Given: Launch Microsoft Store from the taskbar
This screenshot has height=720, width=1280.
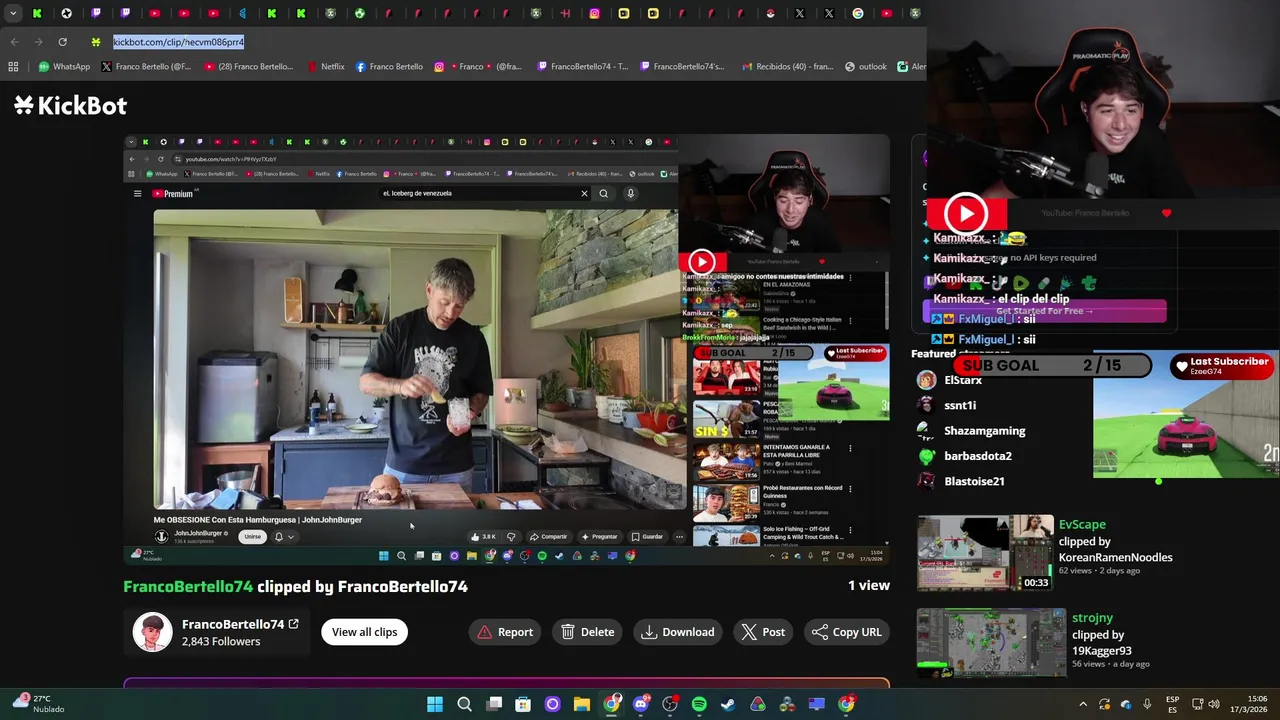Looking at the screenshot, I should click(523, 704).
